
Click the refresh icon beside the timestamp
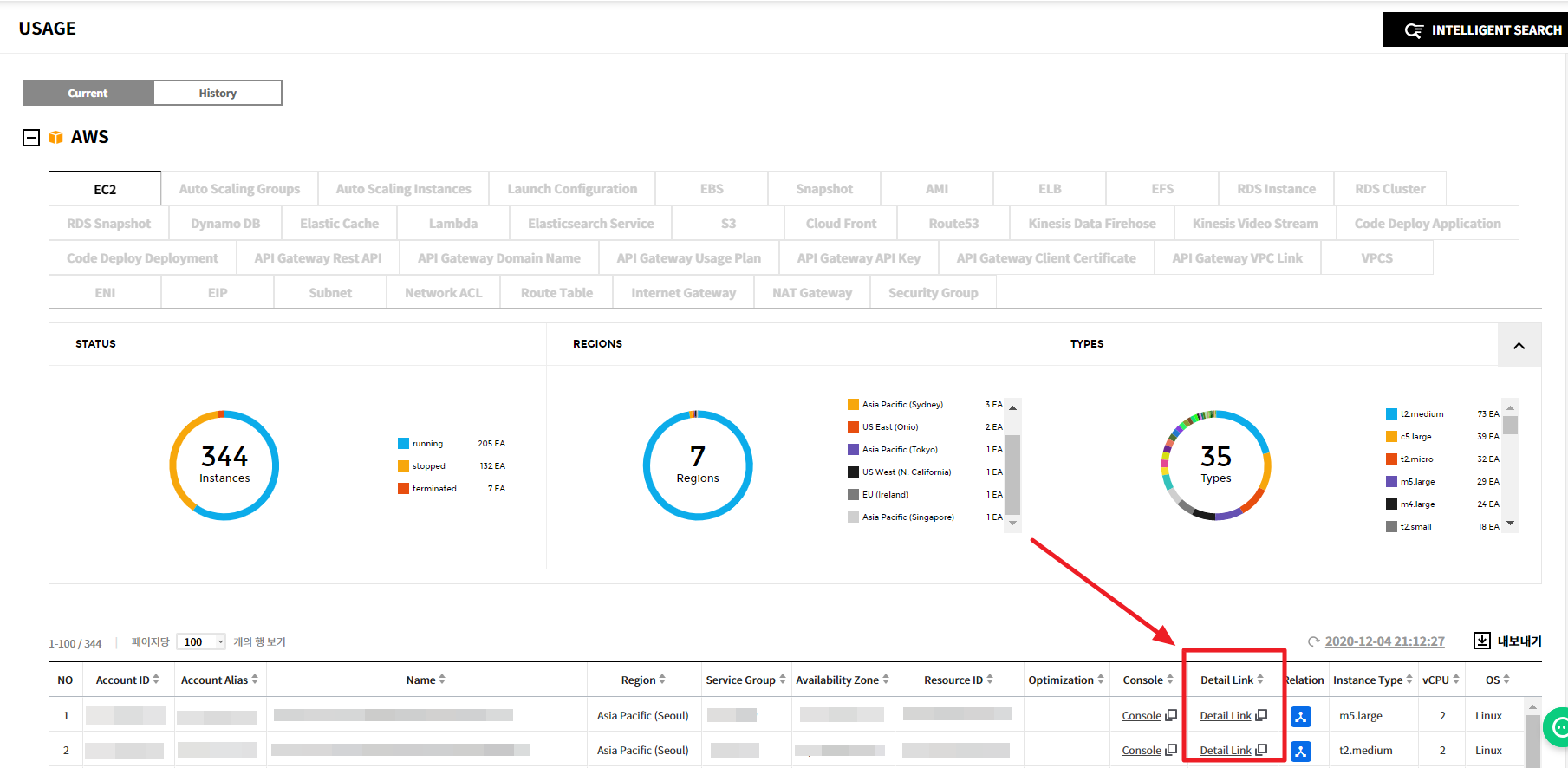(1314, 642)
